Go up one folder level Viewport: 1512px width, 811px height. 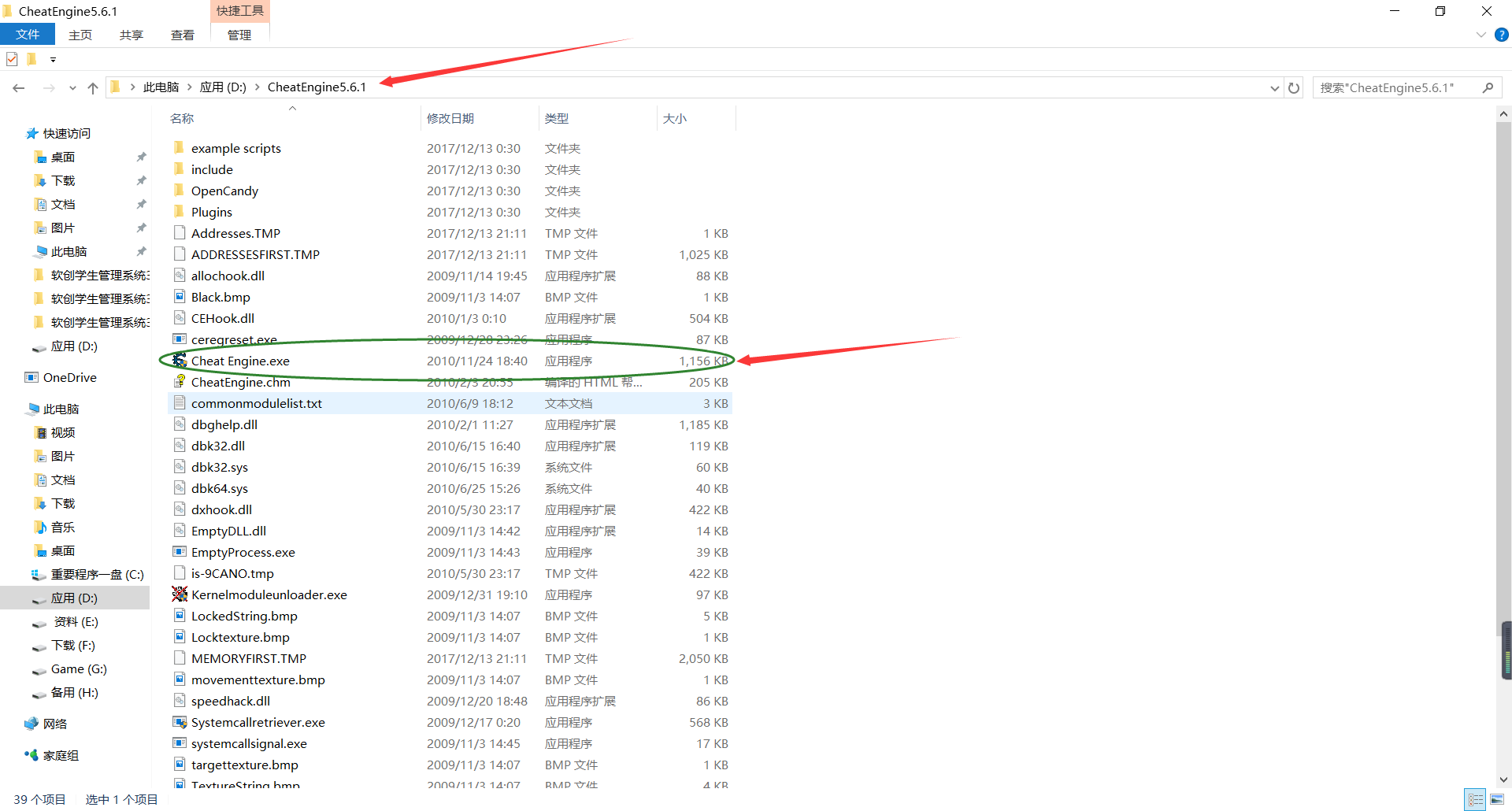tap(93, 87)
